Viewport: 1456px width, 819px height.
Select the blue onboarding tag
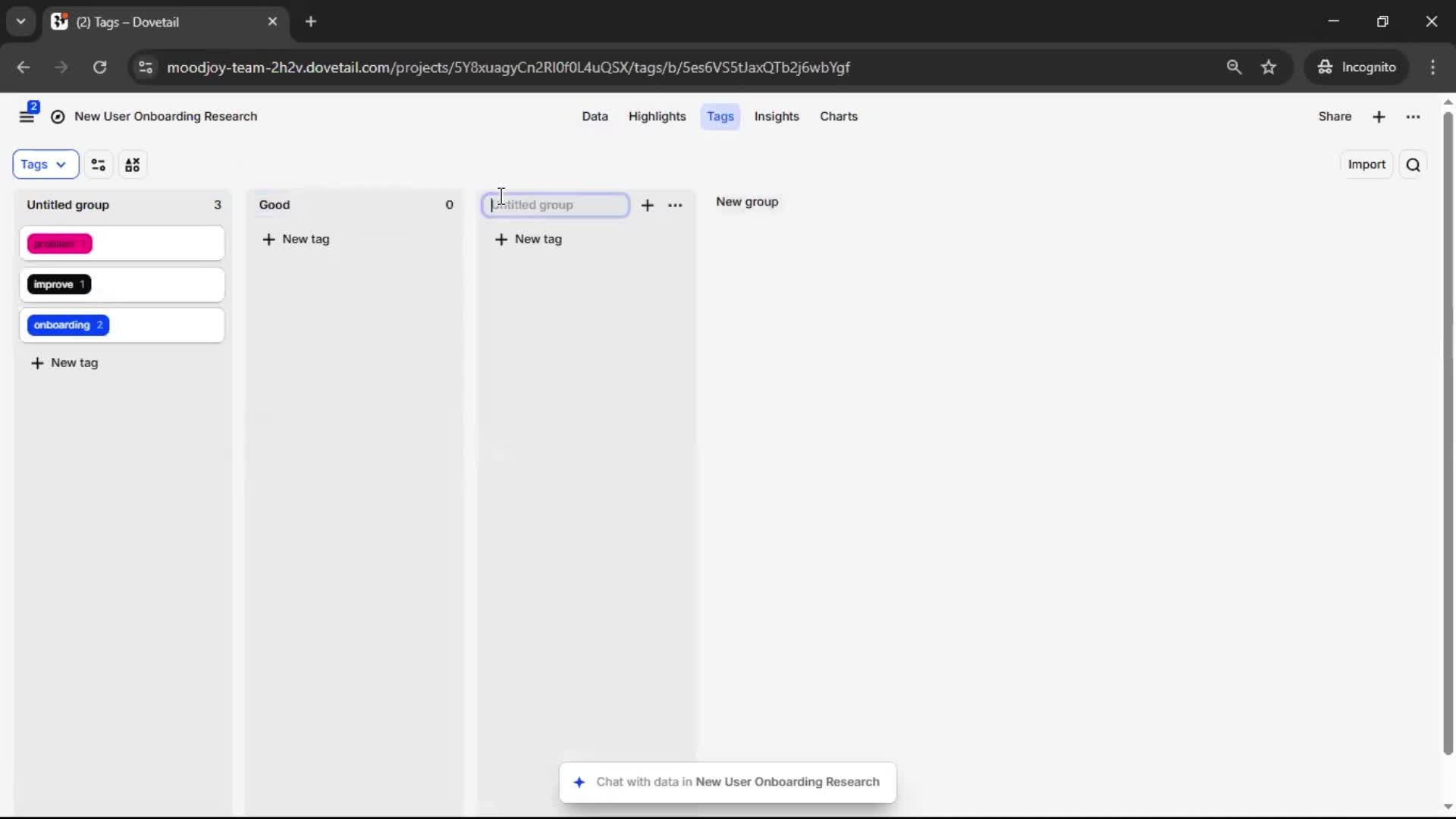click(67, 325)
